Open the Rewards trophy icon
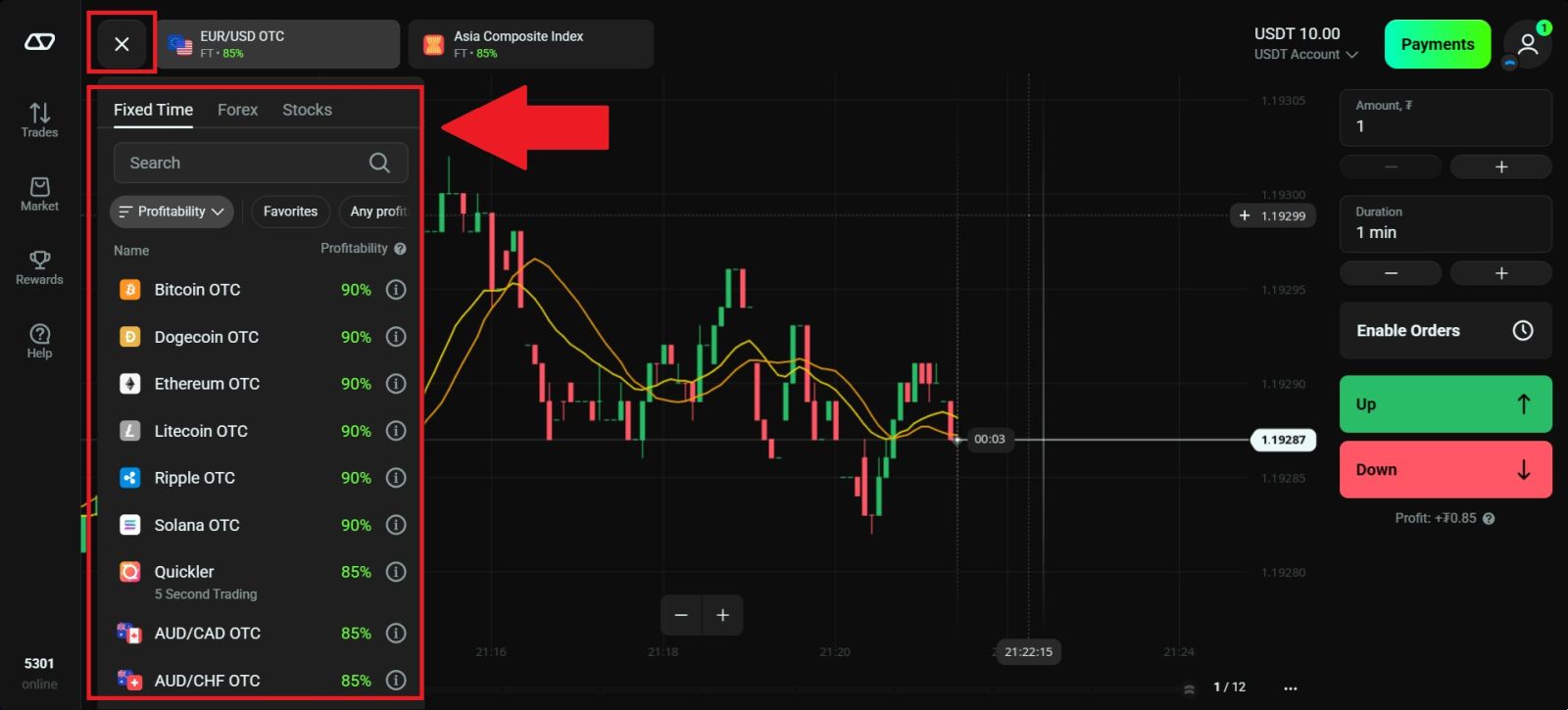Image resolution: width=1568 pixels, height=710 pixels. 39,267
